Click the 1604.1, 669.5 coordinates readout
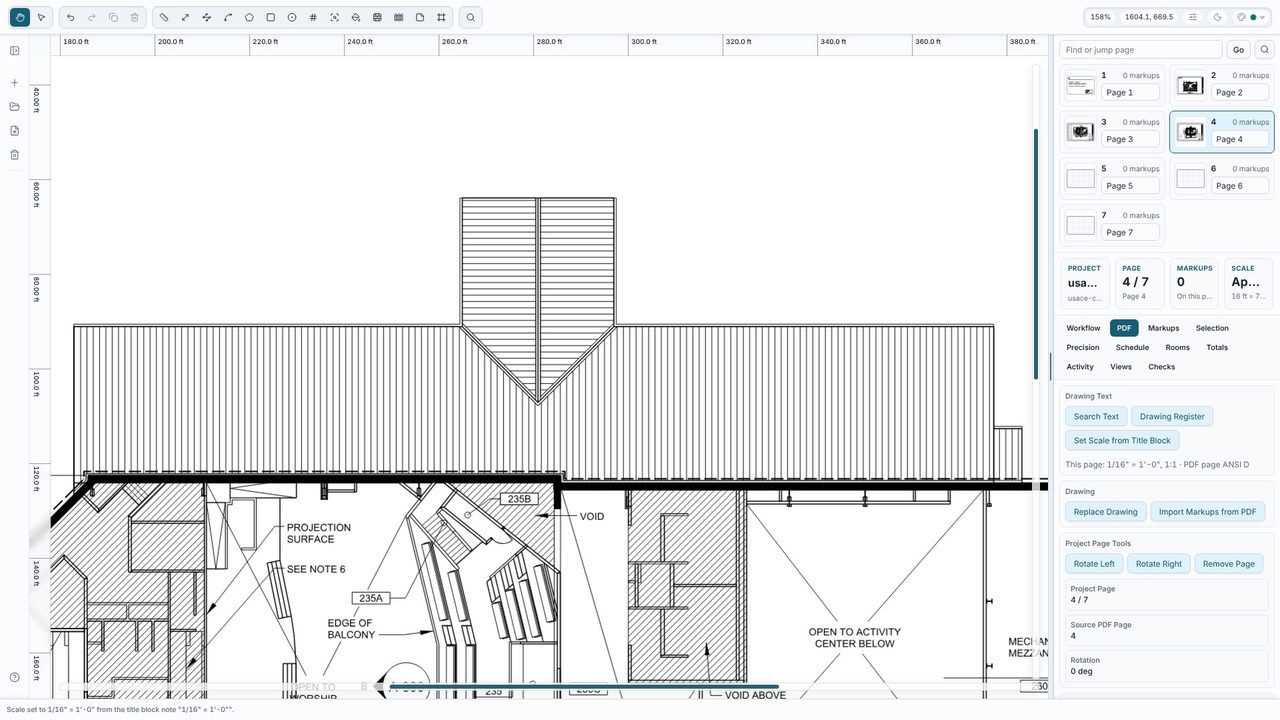1280x720 pixels. click(x=1149, y=17)
